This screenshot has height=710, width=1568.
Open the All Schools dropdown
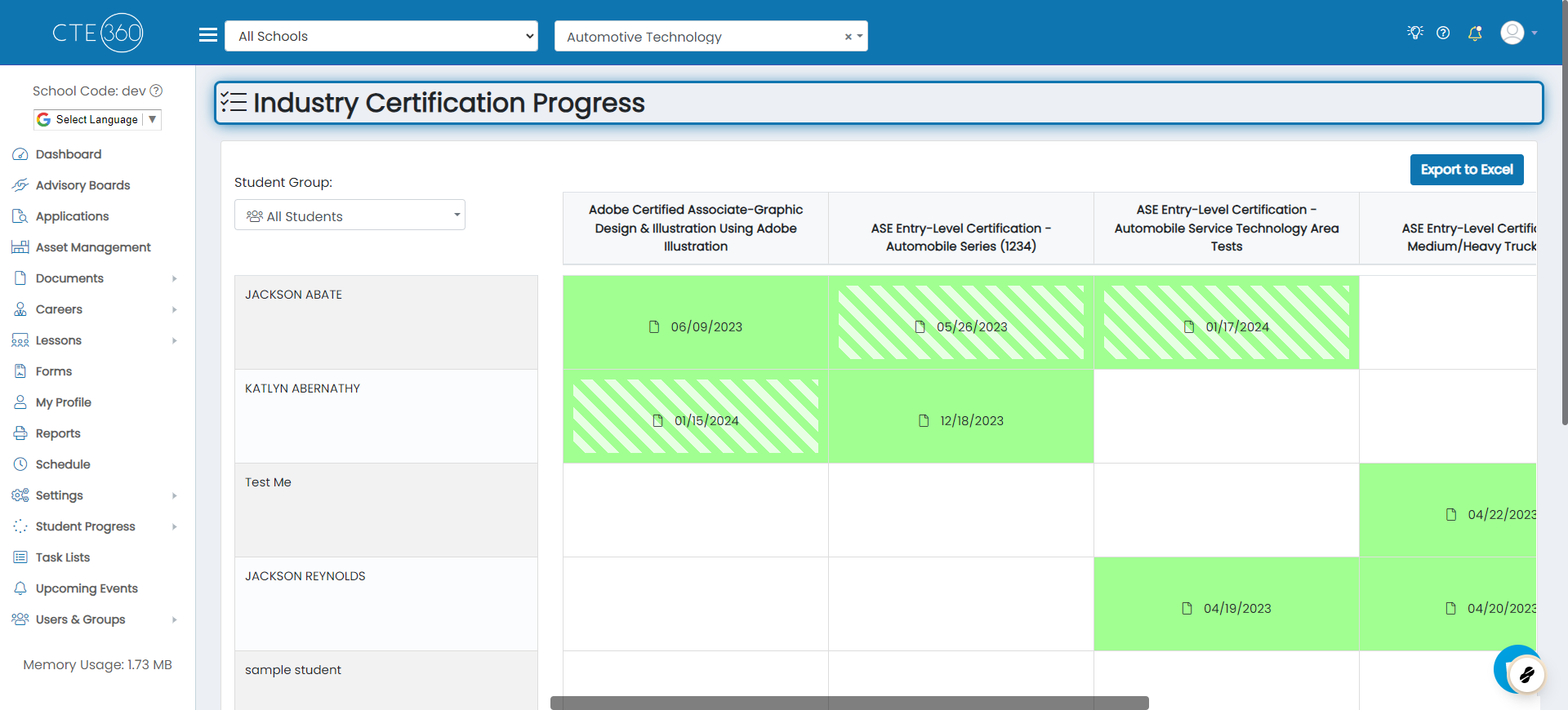point(381,36)
